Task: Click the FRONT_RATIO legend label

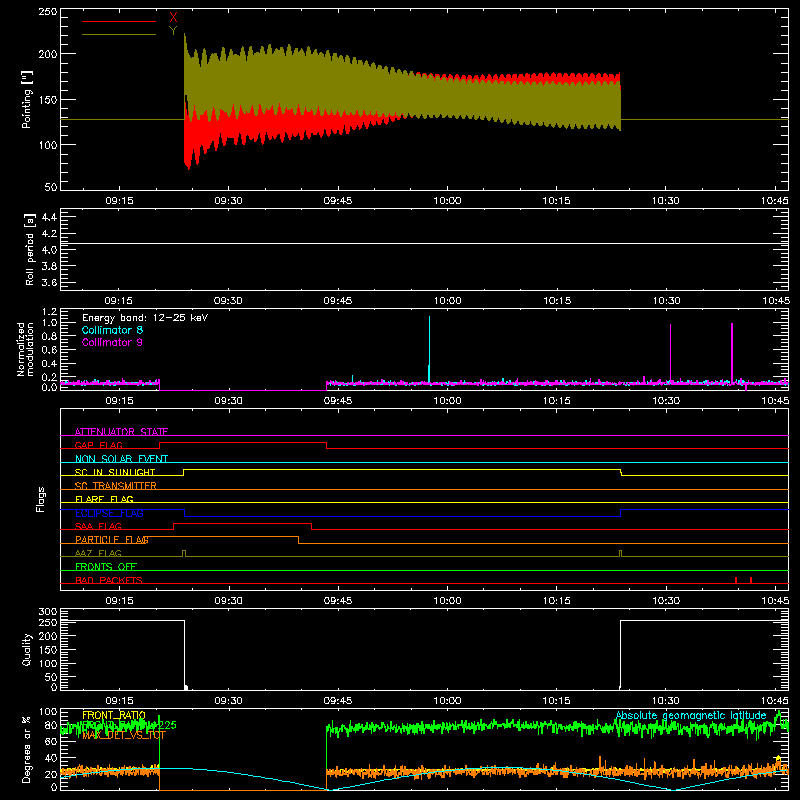Action: 114,716
